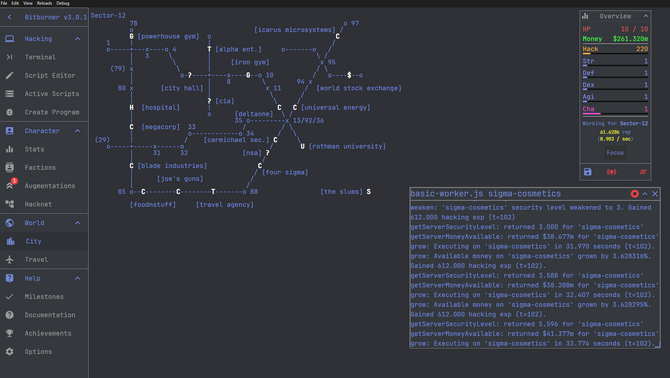The width and height of the screenshot is (670, 378).
Task: Open the File menu
Action: [4, 3]
